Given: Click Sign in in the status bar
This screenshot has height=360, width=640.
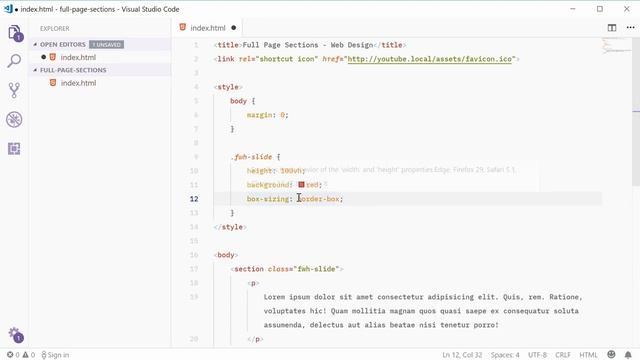Looking at the screenshot, I should pyautogui.click(x=55, y=355).
